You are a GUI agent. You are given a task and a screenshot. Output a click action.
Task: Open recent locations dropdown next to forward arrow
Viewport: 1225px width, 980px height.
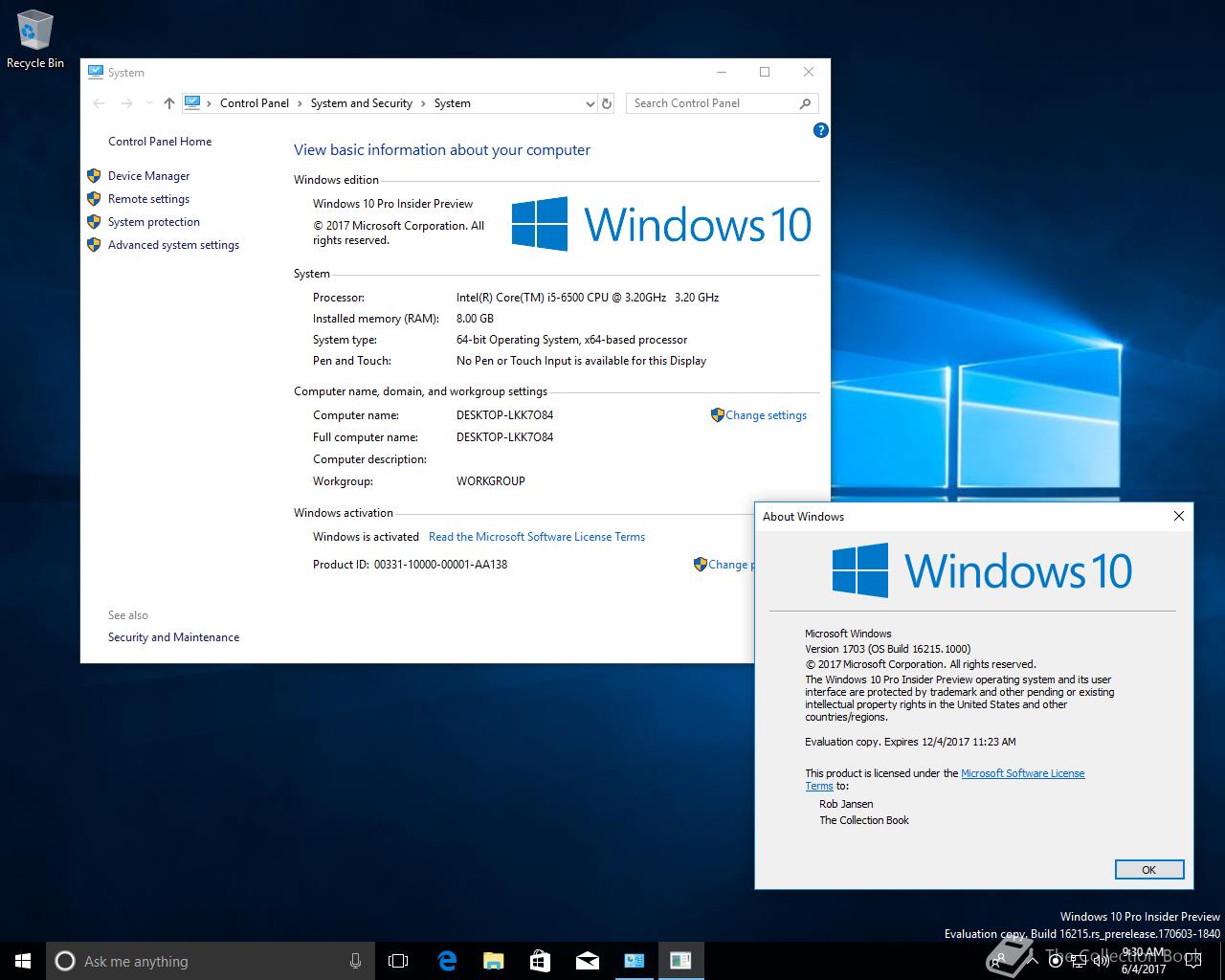tap(149, 103)
